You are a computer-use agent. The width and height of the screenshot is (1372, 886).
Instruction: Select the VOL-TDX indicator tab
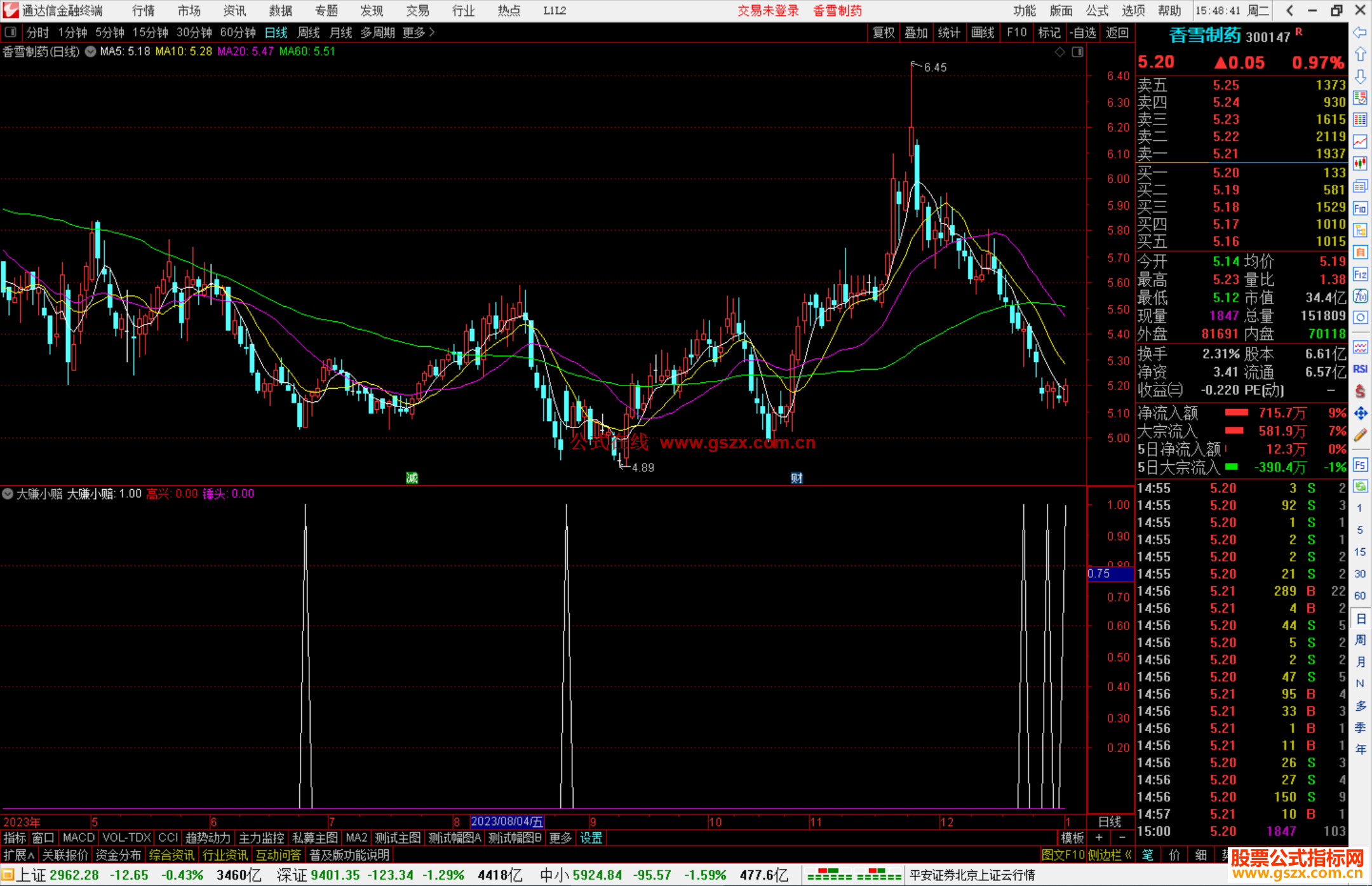(126, 838)
